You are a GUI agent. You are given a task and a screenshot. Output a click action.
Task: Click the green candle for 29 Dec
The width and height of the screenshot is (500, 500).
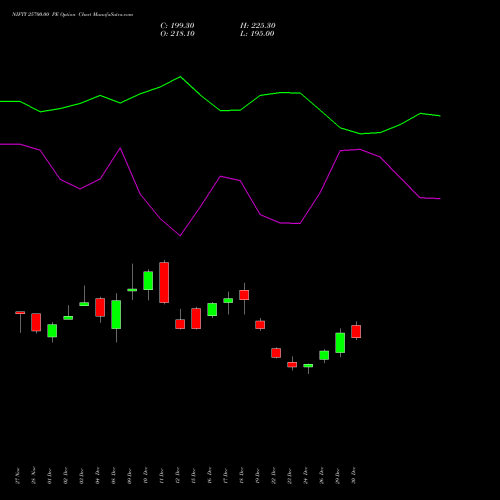click(x=340, y=343)
